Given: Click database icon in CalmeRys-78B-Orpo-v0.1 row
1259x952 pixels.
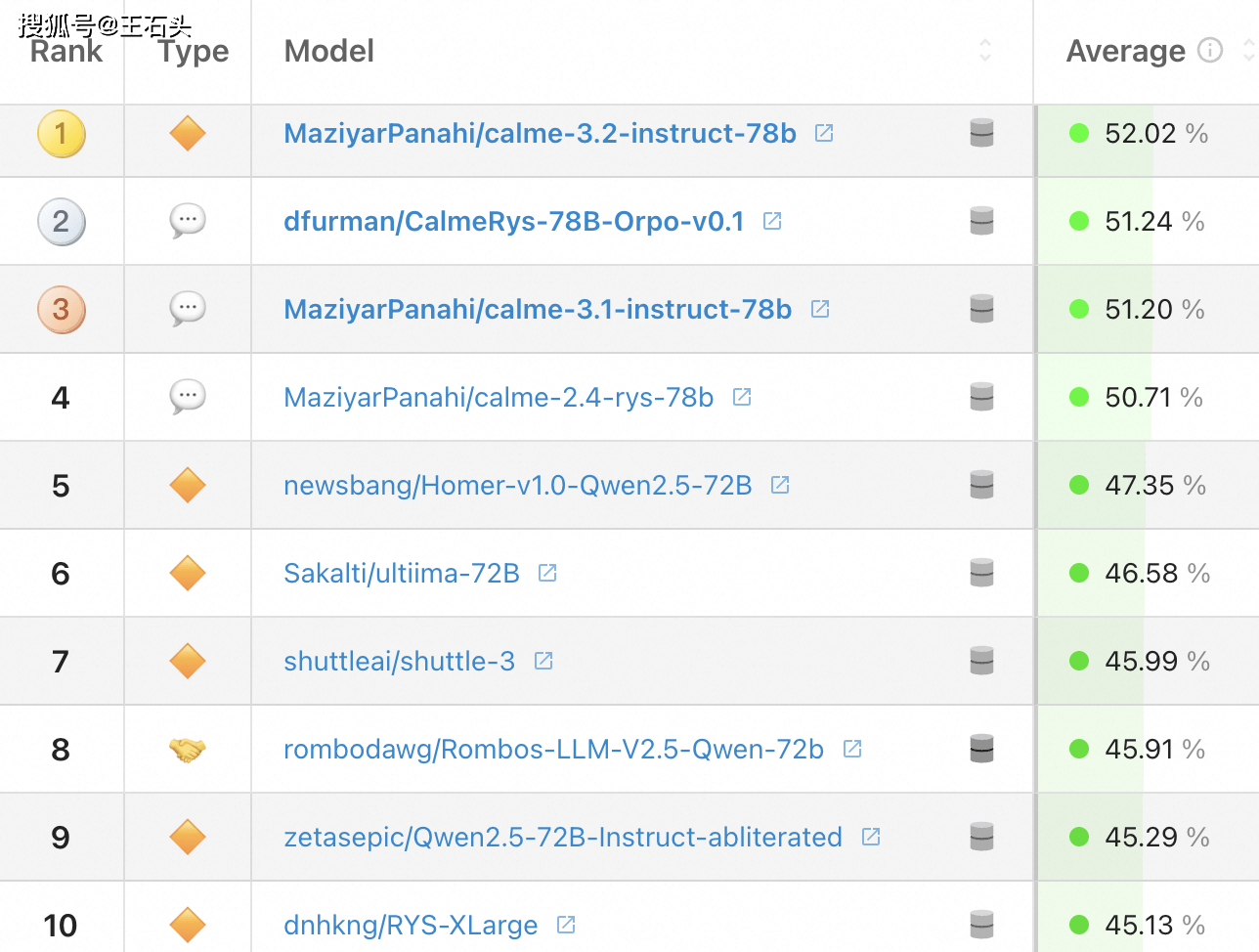Looking at the screenshot, I should click(x=981, y=221).
